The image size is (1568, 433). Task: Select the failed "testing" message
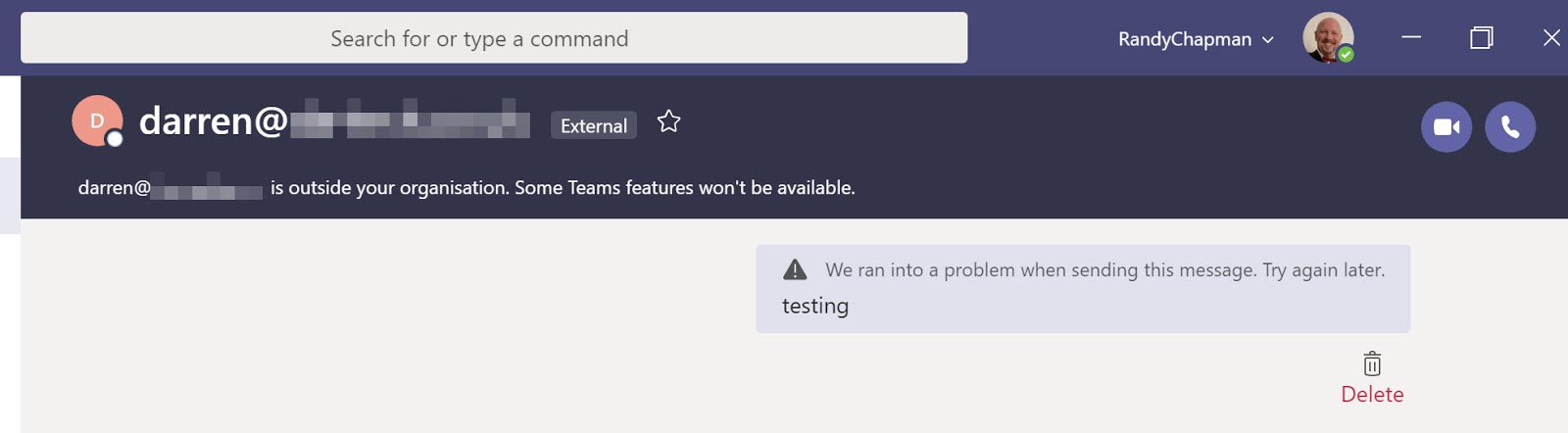815,307
